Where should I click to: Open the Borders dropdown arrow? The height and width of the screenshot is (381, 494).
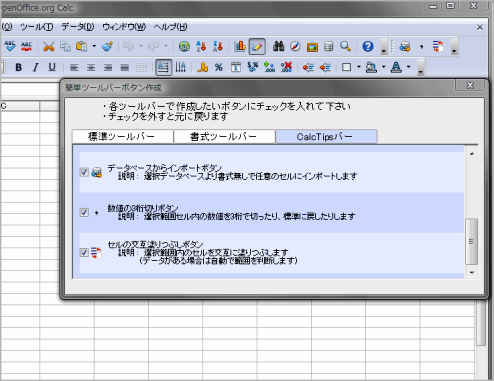click(359, 67)
